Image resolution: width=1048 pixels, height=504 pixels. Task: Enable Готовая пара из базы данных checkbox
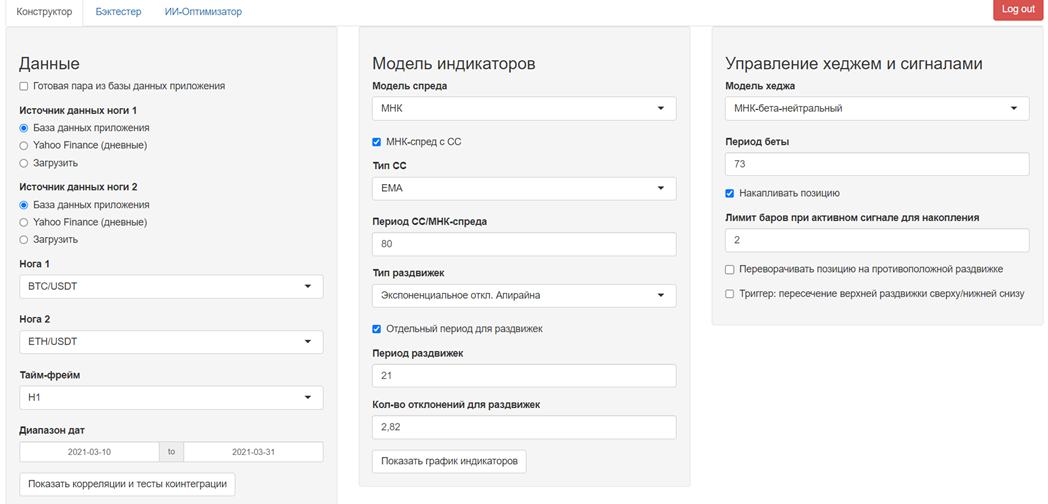pos(24,86)
